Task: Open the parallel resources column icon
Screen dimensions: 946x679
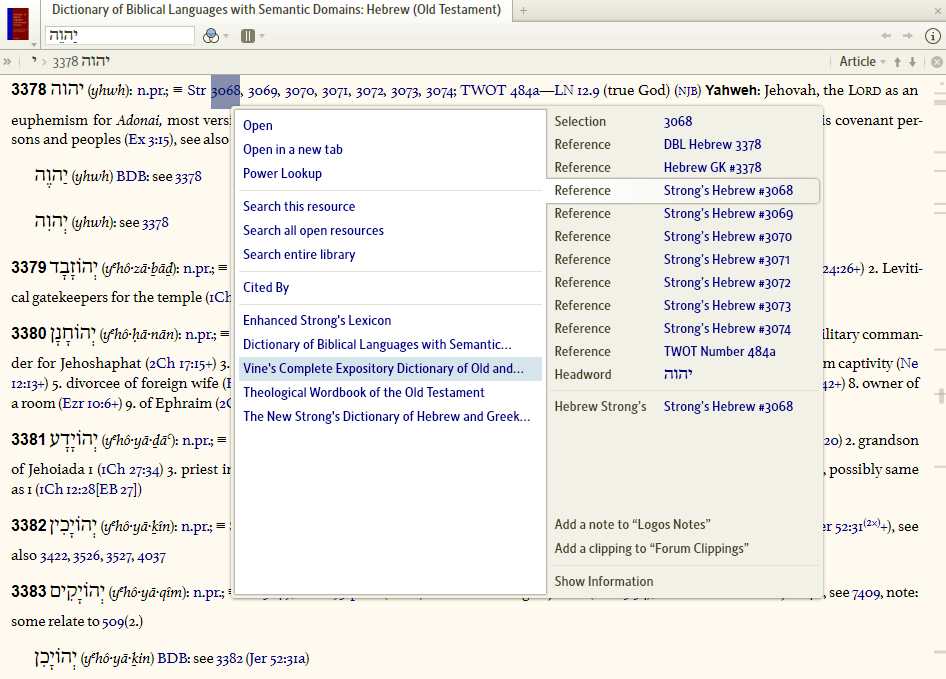Action: [x=248, y=36]
